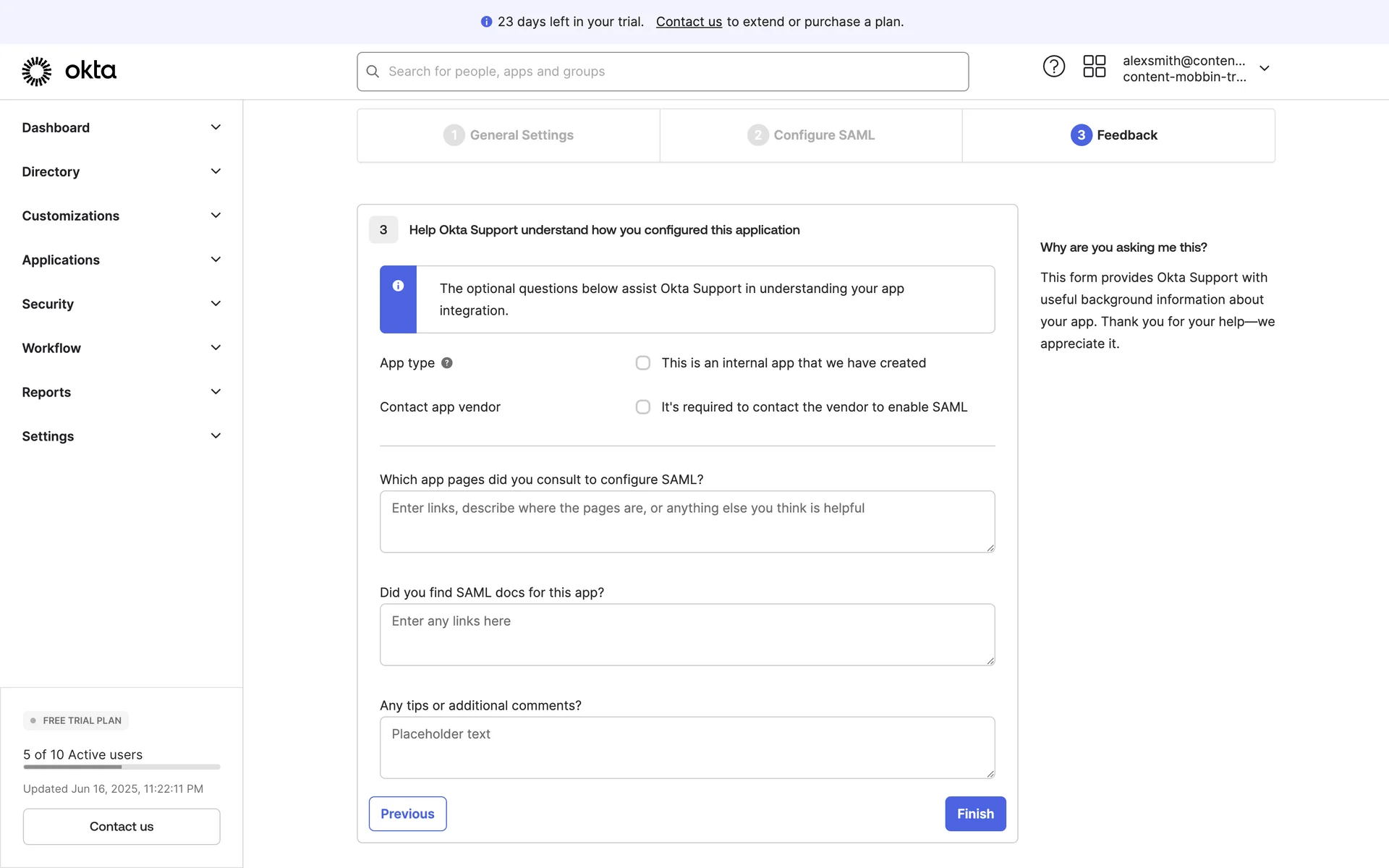Check contact vendor to enable SAML
This screenshot has height=868, width=1389.
(642, 407)
